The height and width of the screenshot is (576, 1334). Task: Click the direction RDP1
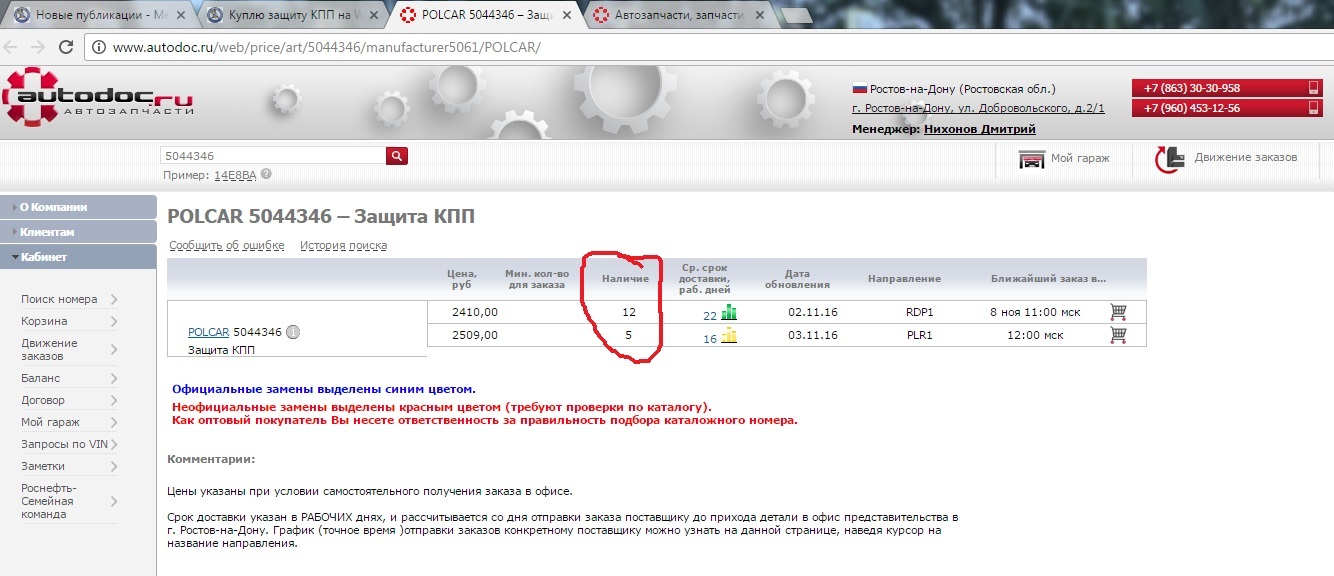coord(919,312)
